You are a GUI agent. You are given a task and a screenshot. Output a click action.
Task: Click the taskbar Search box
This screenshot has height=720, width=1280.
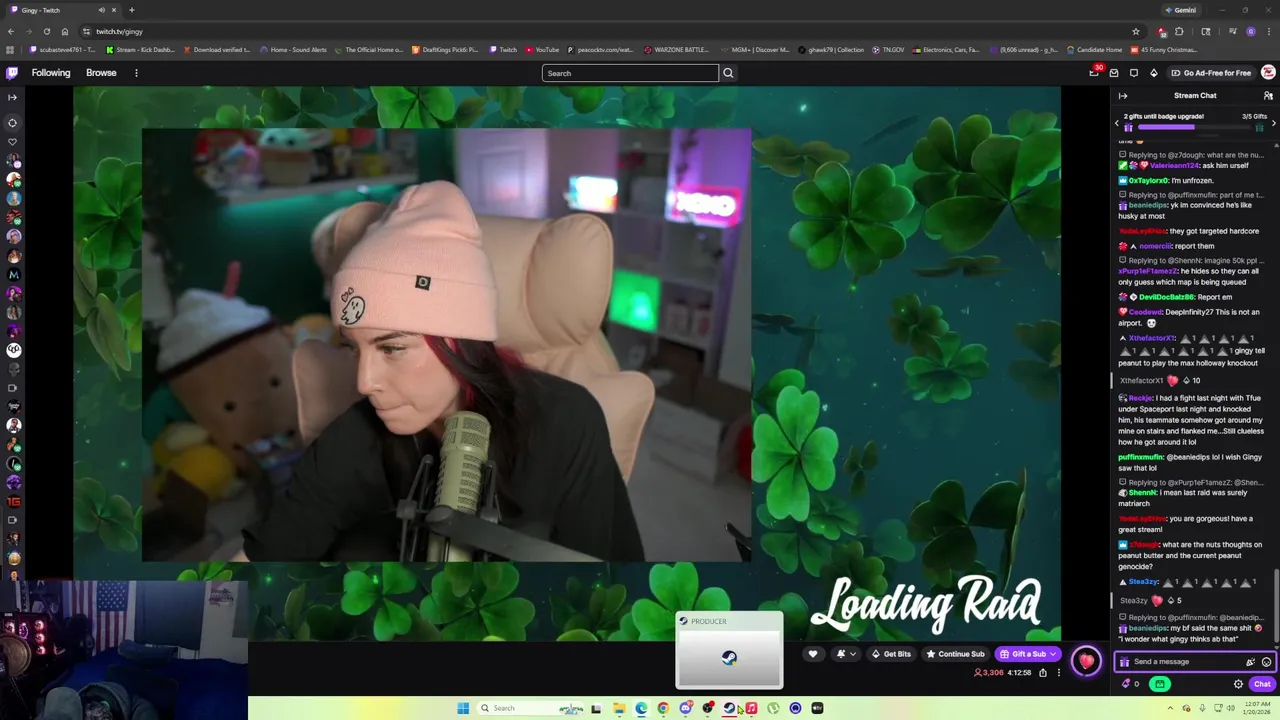[x=530, y=708]
